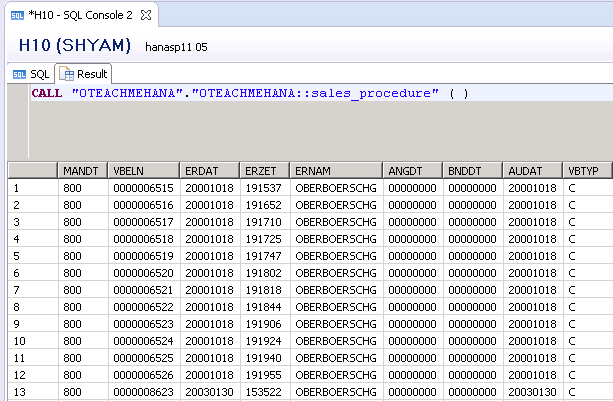Viewport: 613px width, 401px height.
Task: Click ERZET value 191924
Action: 263,341
